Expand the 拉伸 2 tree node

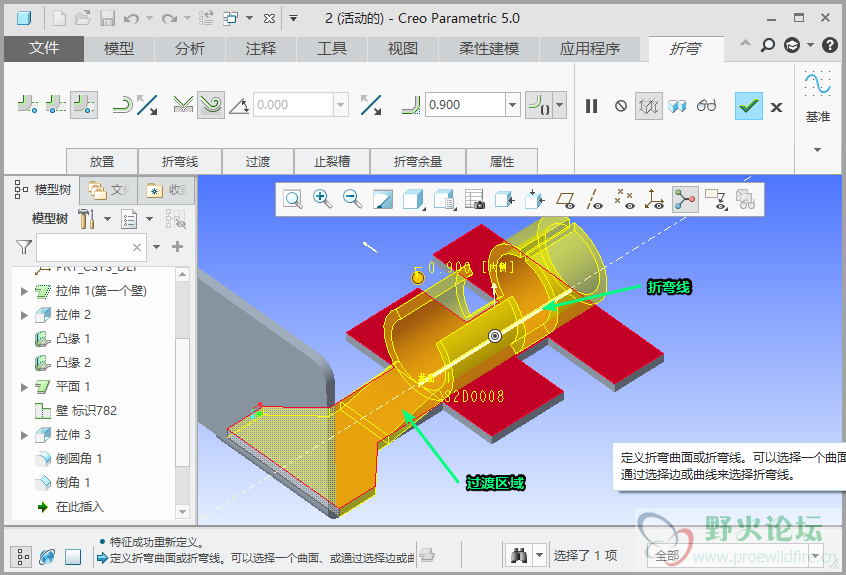(24, 315)
